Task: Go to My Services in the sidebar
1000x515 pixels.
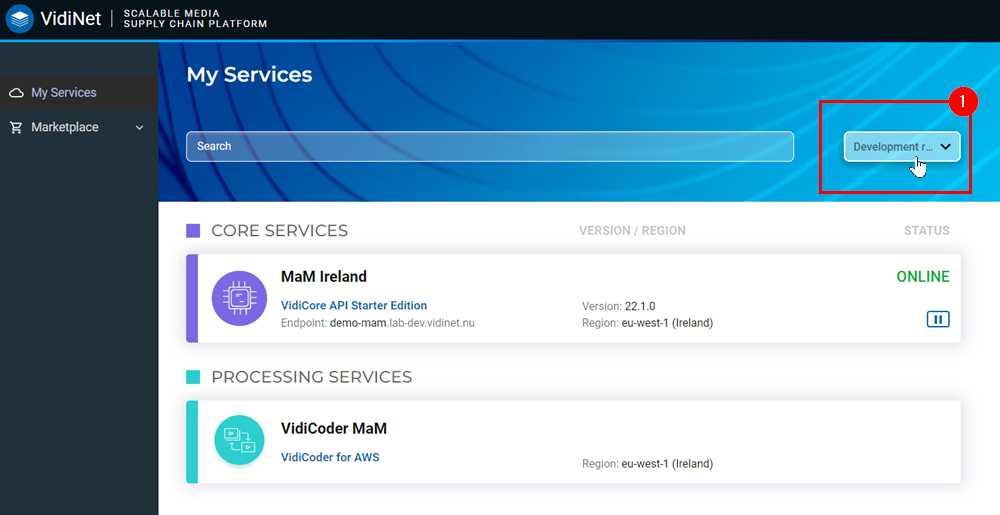Action: point(64,93)
